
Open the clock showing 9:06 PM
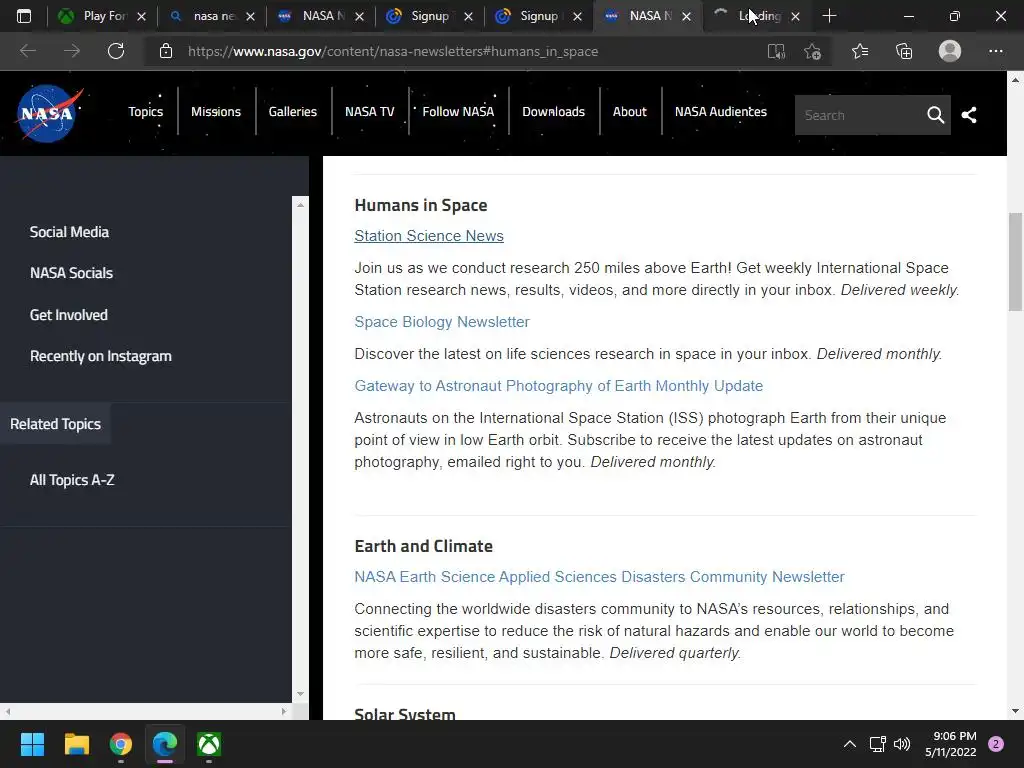pos(951,744)
